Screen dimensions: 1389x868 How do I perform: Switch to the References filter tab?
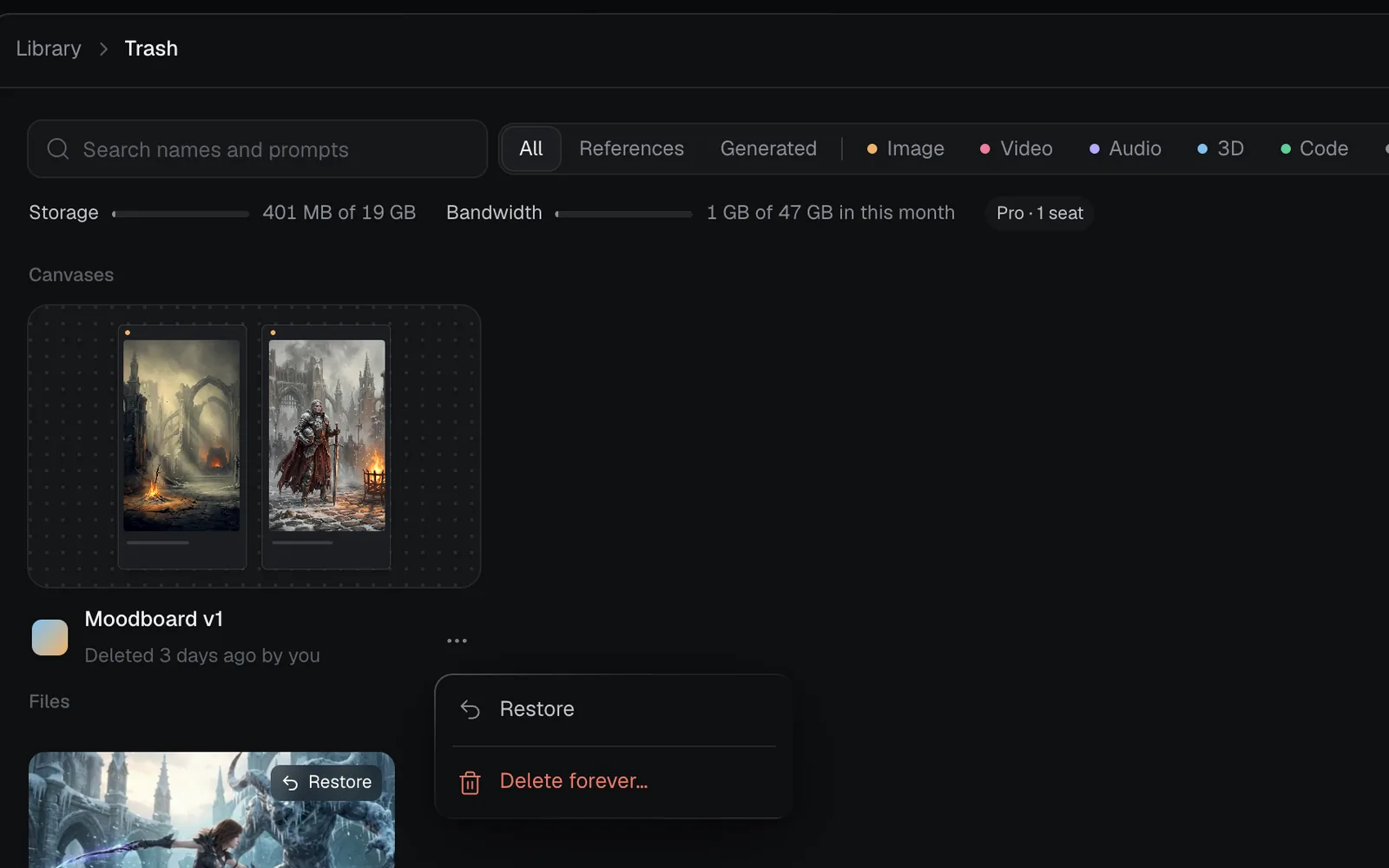[631, 148]
